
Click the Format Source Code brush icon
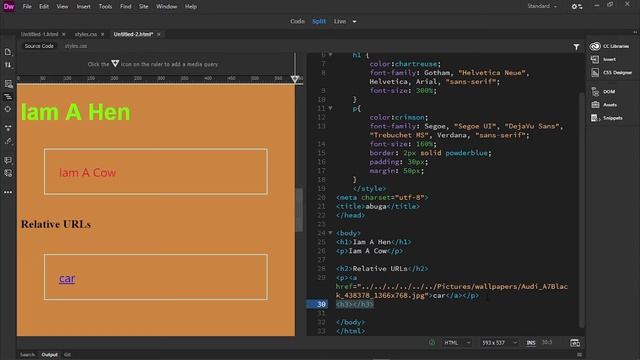(x=8, y=141)
